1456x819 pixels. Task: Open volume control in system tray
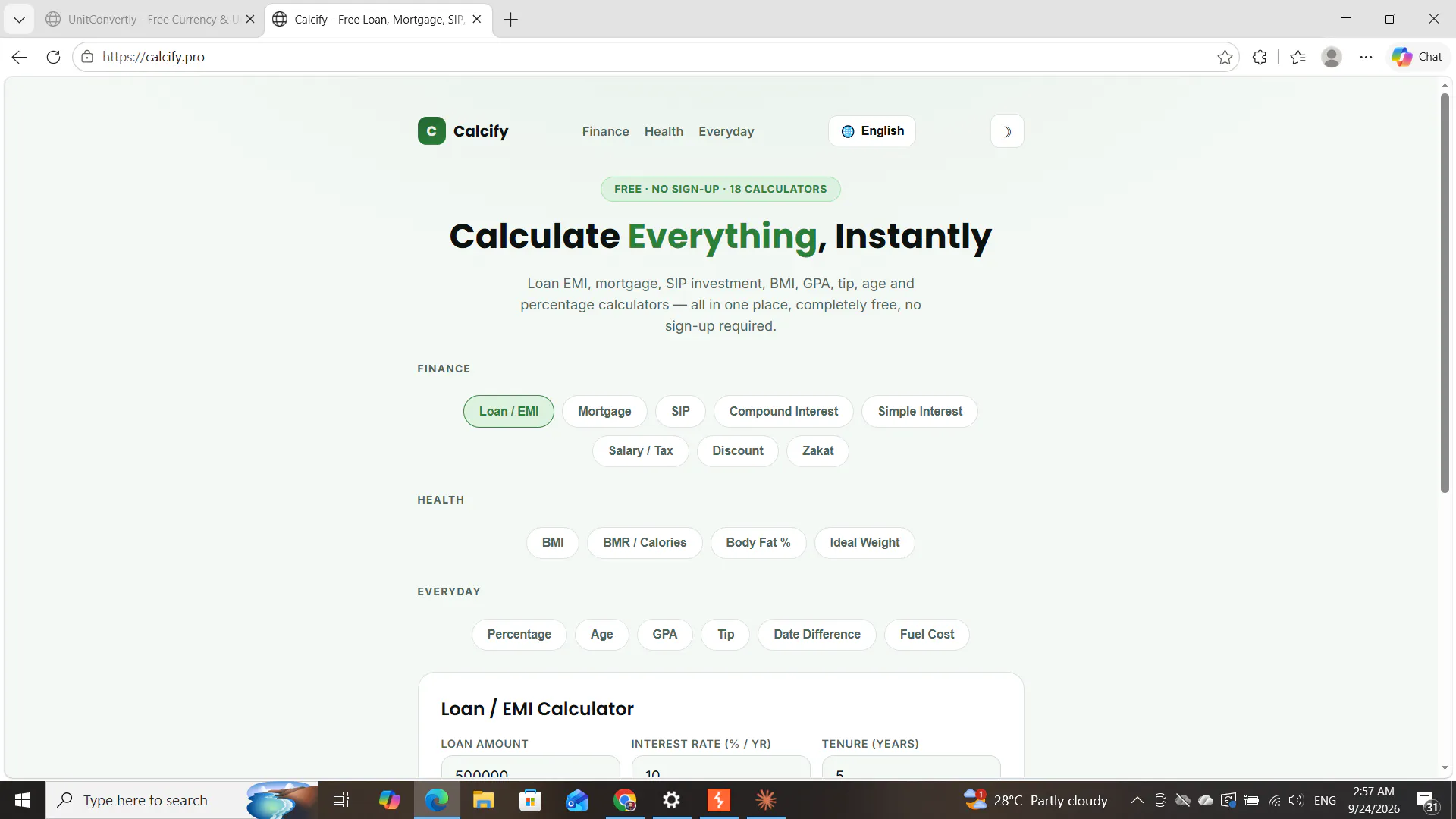tap(1295, 800)
